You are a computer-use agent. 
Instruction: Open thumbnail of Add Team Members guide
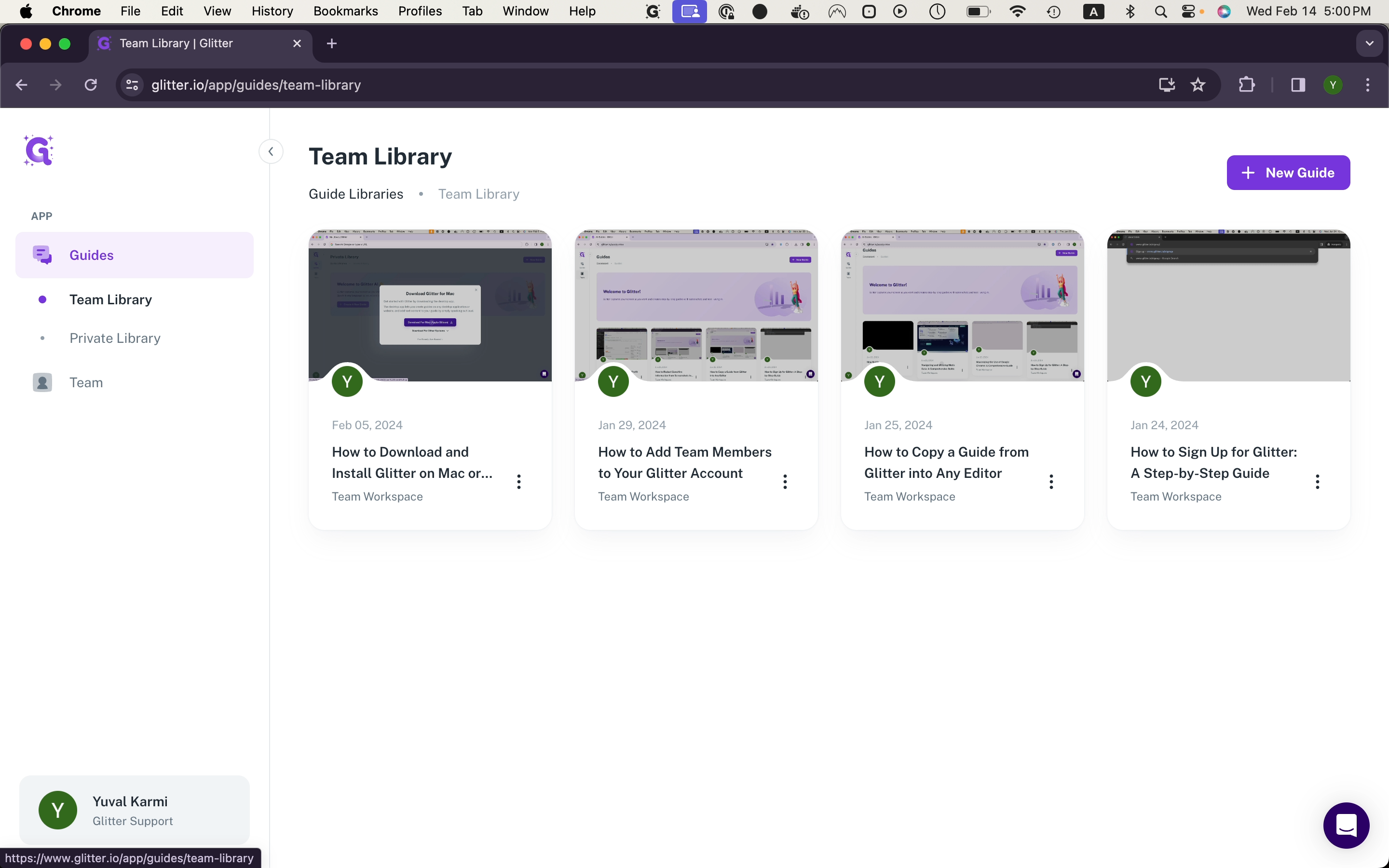coord(696,305)
